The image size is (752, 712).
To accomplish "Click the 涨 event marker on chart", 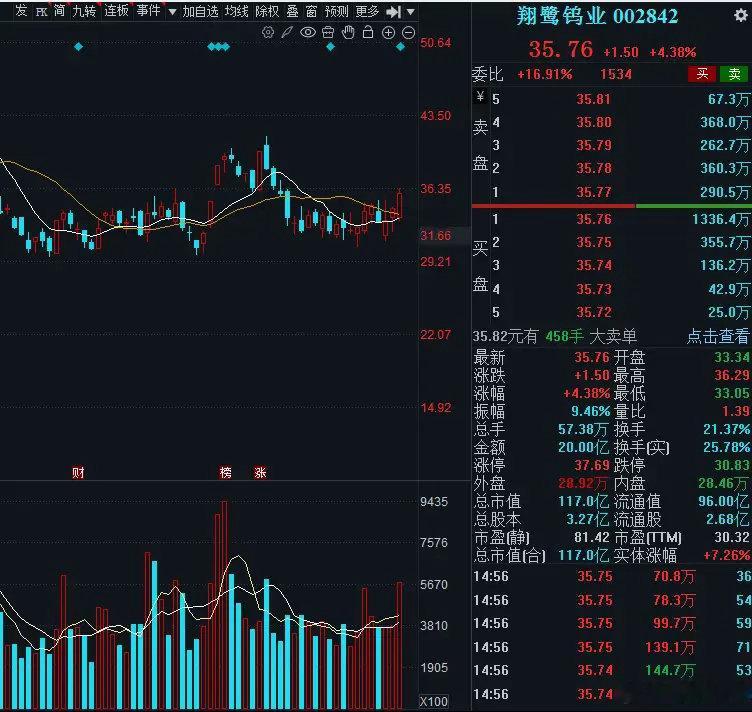I will pyautogui.click(x=260, y=473).
